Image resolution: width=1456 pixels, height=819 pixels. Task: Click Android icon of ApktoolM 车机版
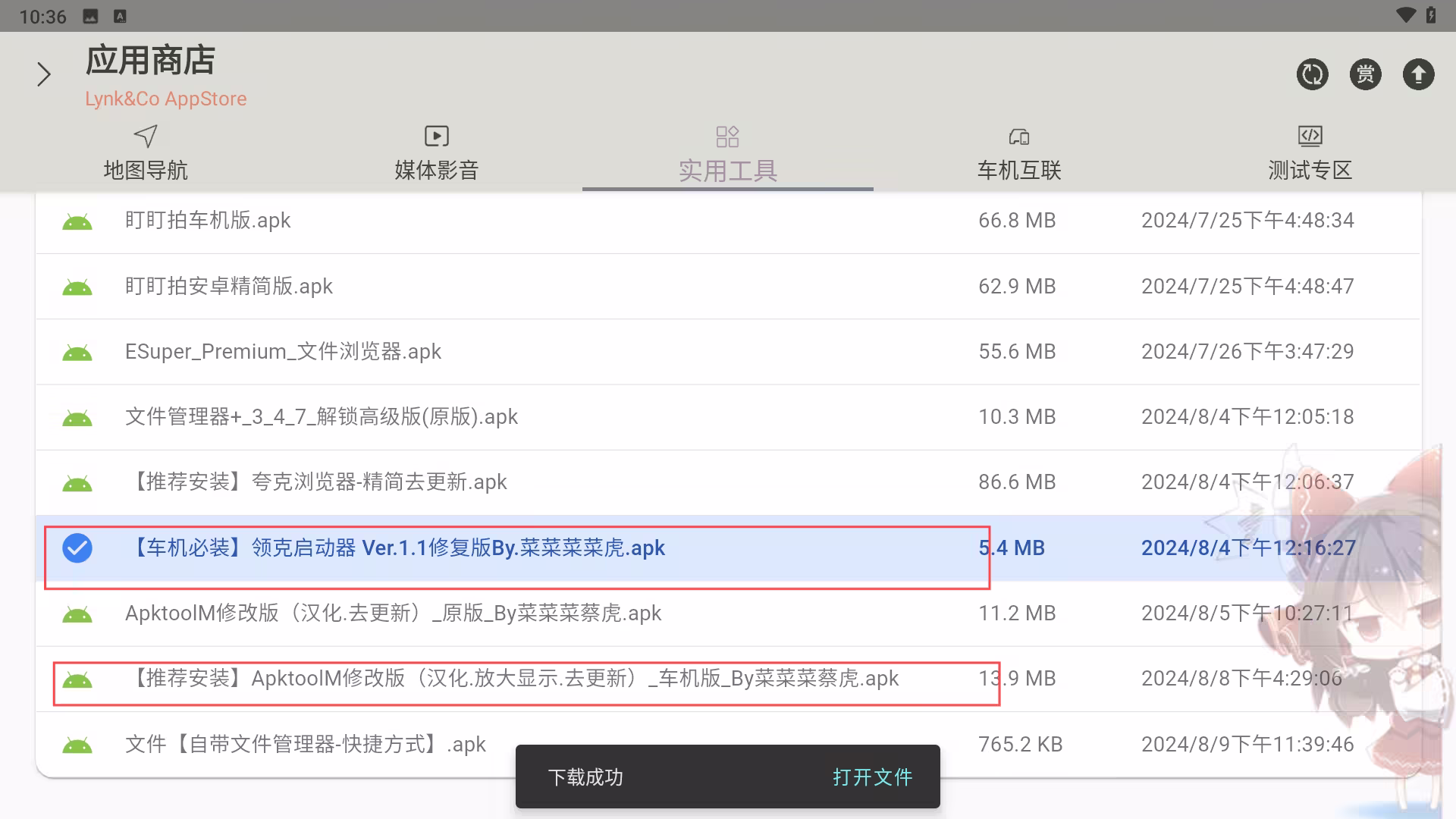point(77,679)
